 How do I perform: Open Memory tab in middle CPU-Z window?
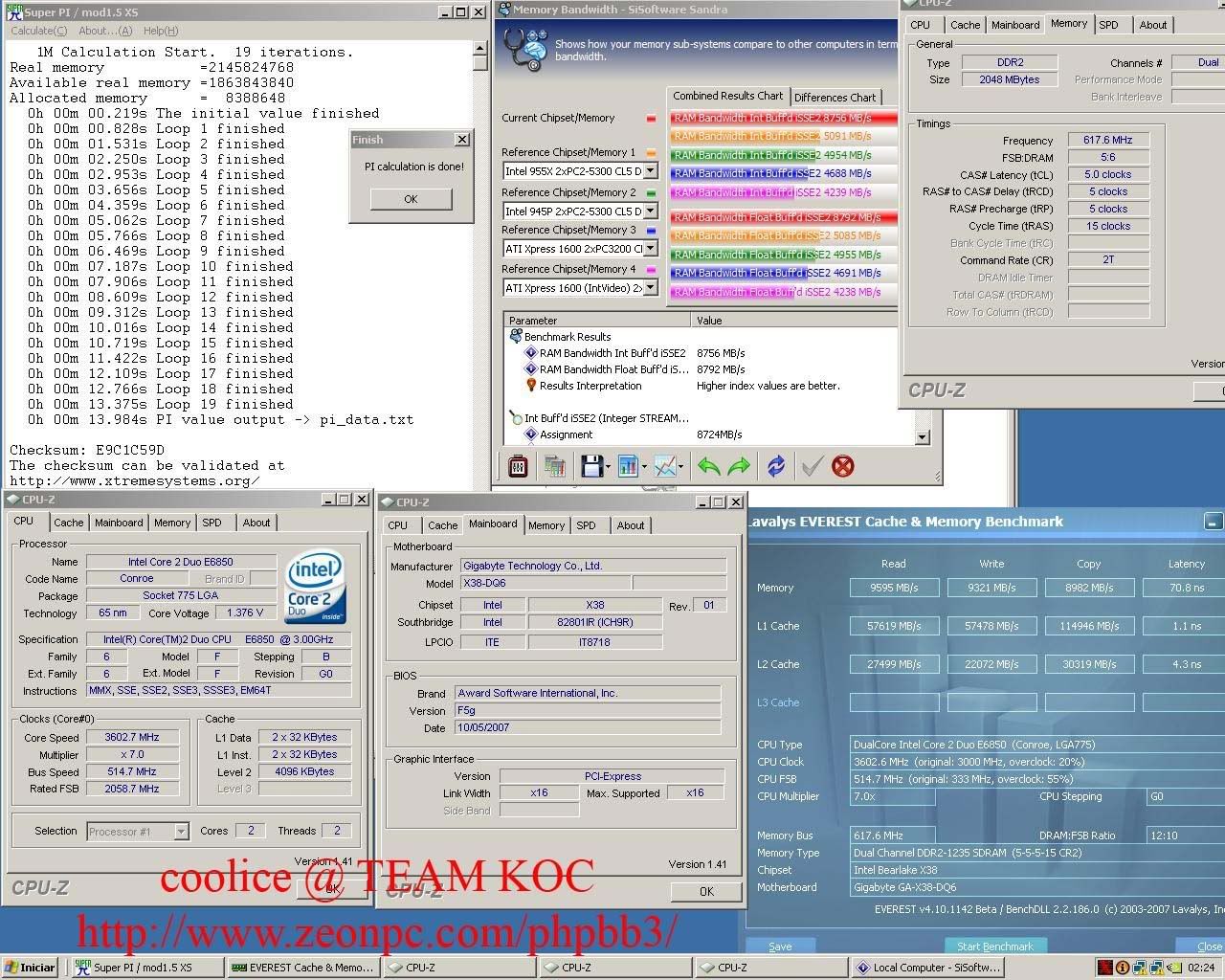click(x=546, y=525)
